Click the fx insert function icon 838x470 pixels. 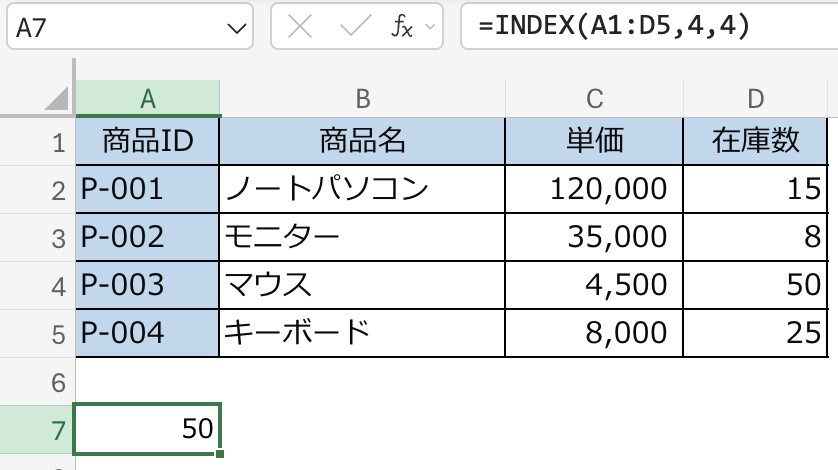click(x=402, y=27)
